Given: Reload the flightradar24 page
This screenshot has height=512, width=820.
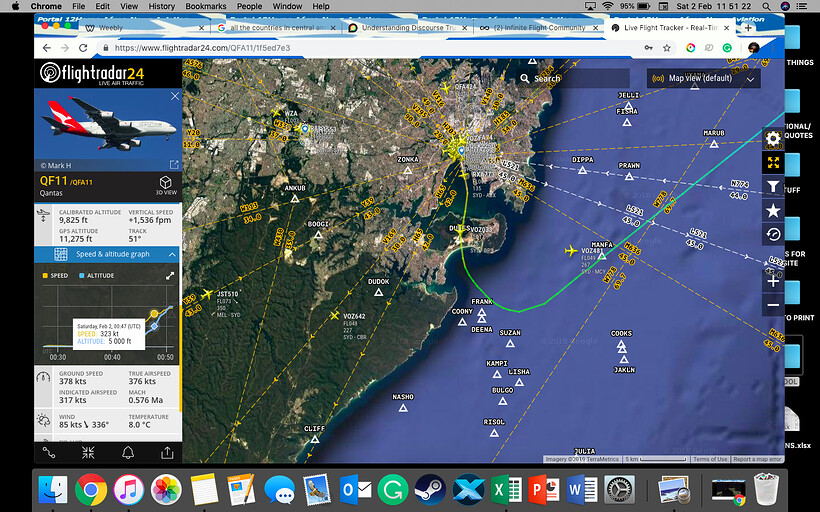Looking at the screenshot, I should pos(83,48).
